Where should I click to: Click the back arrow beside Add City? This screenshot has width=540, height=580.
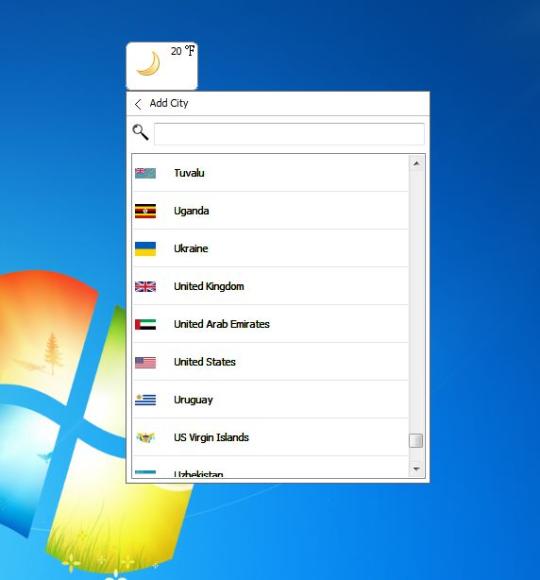tap(138, 104)
